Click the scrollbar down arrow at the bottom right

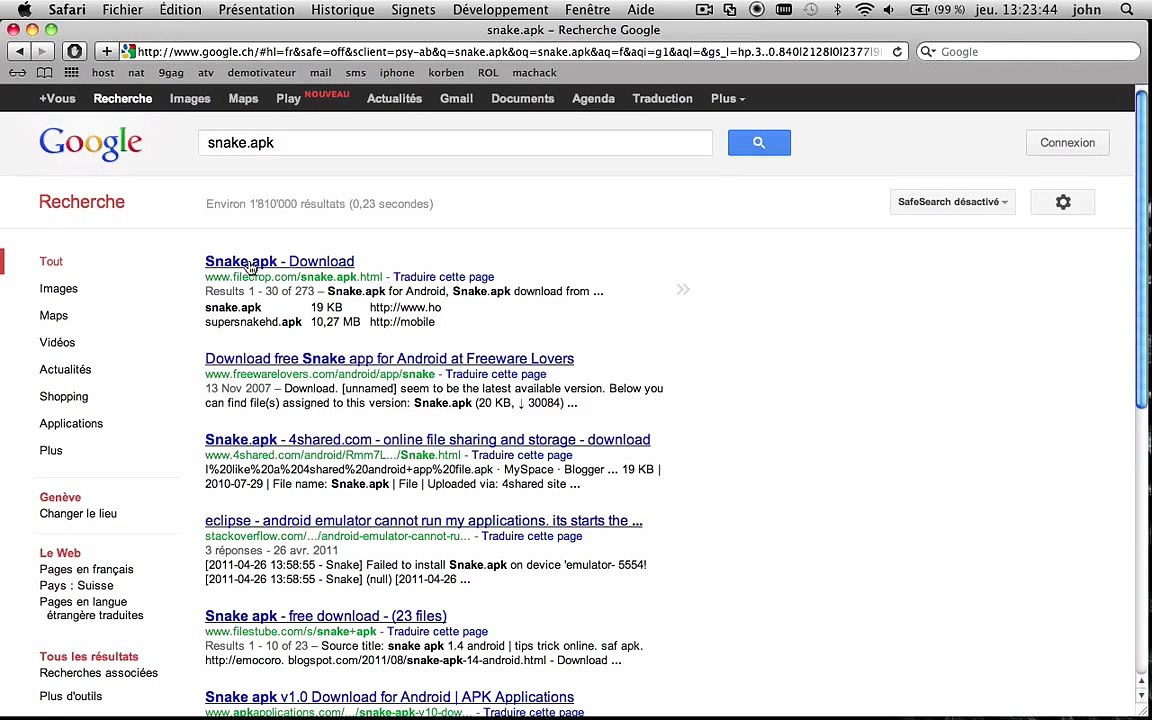[1141, 694]
